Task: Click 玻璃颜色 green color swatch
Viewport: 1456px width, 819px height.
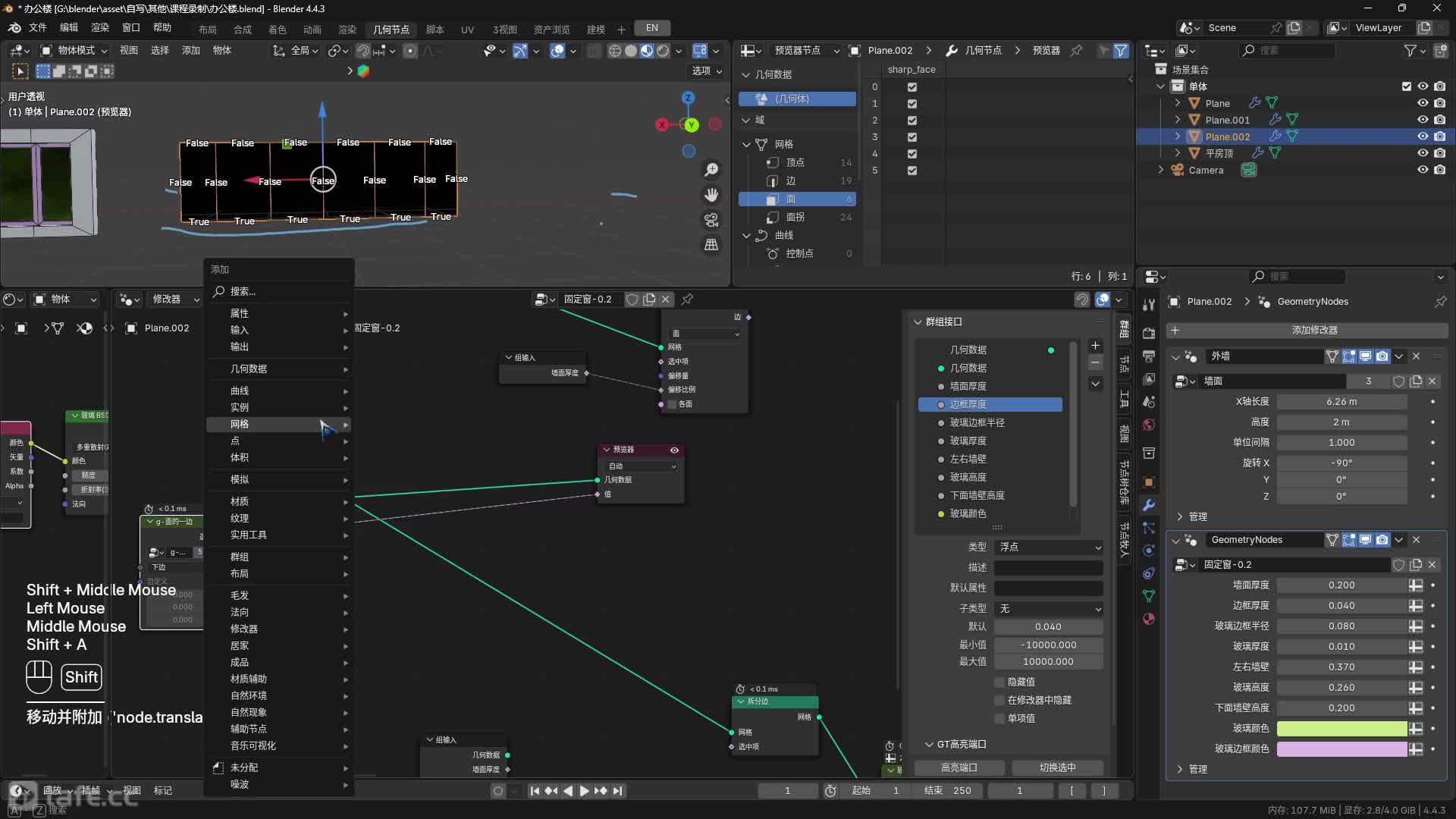Action: [1341, 729]
